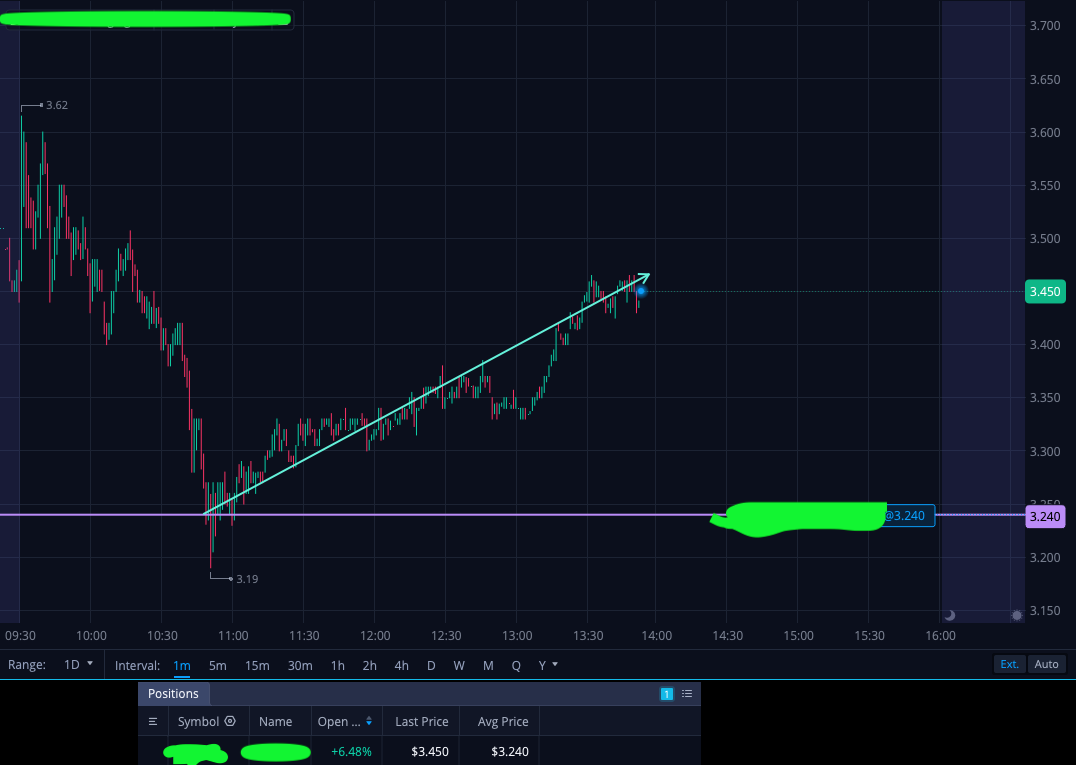Viewport: 1076px width, 765px height.
Task: Click the blue number 1 badge icon
Action: tap(666, 694)
